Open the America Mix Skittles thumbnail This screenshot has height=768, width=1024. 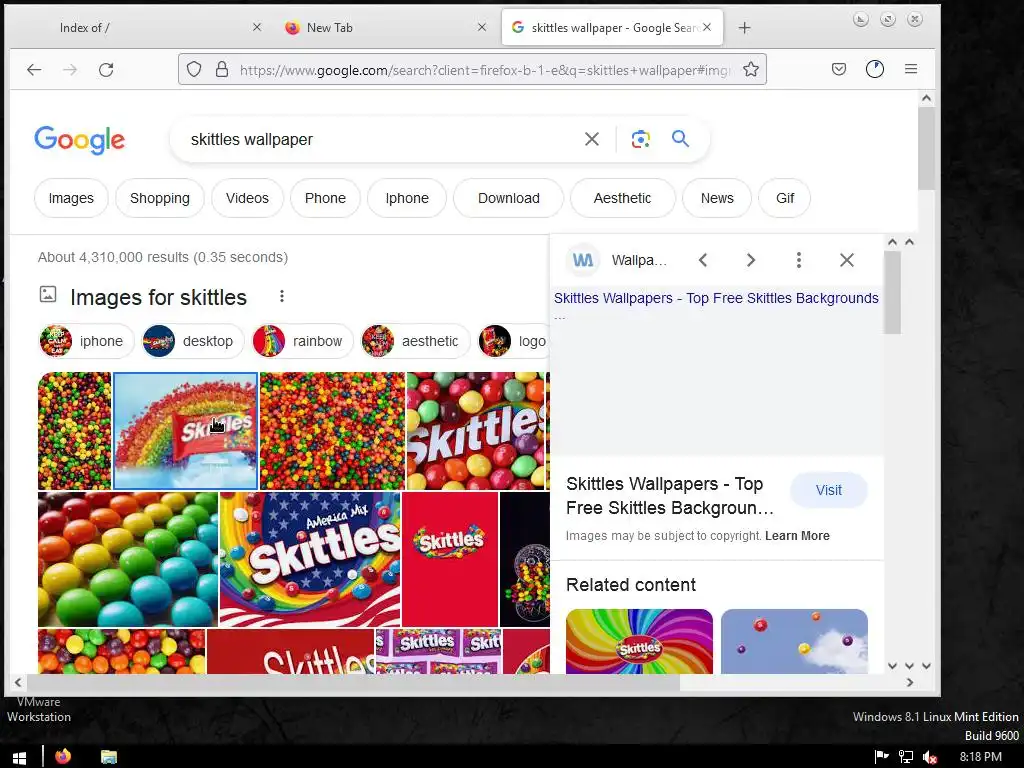click(310, 559)
